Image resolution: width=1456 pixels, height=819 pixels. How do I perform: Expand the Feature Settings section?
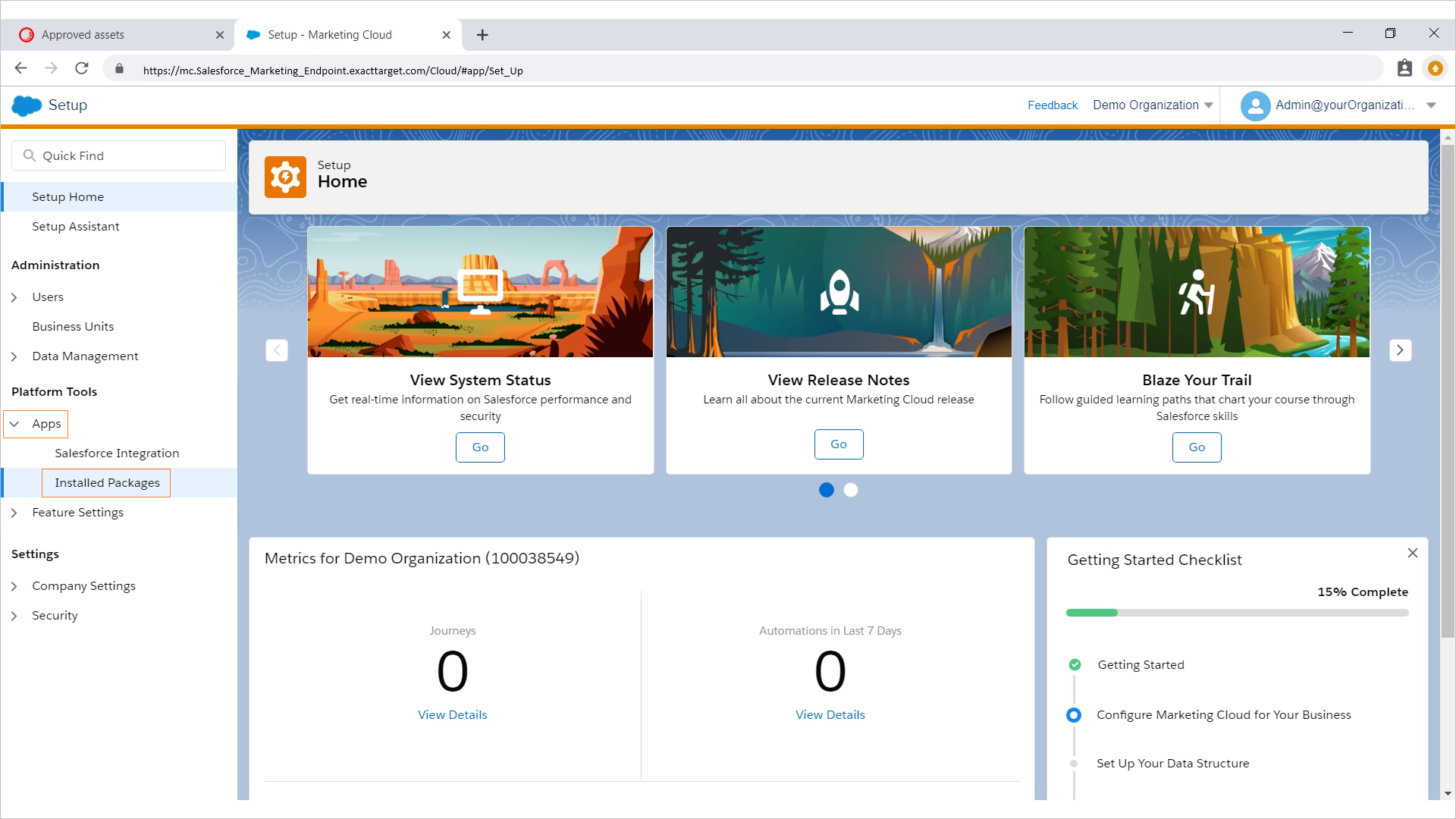tap(14, 513)
